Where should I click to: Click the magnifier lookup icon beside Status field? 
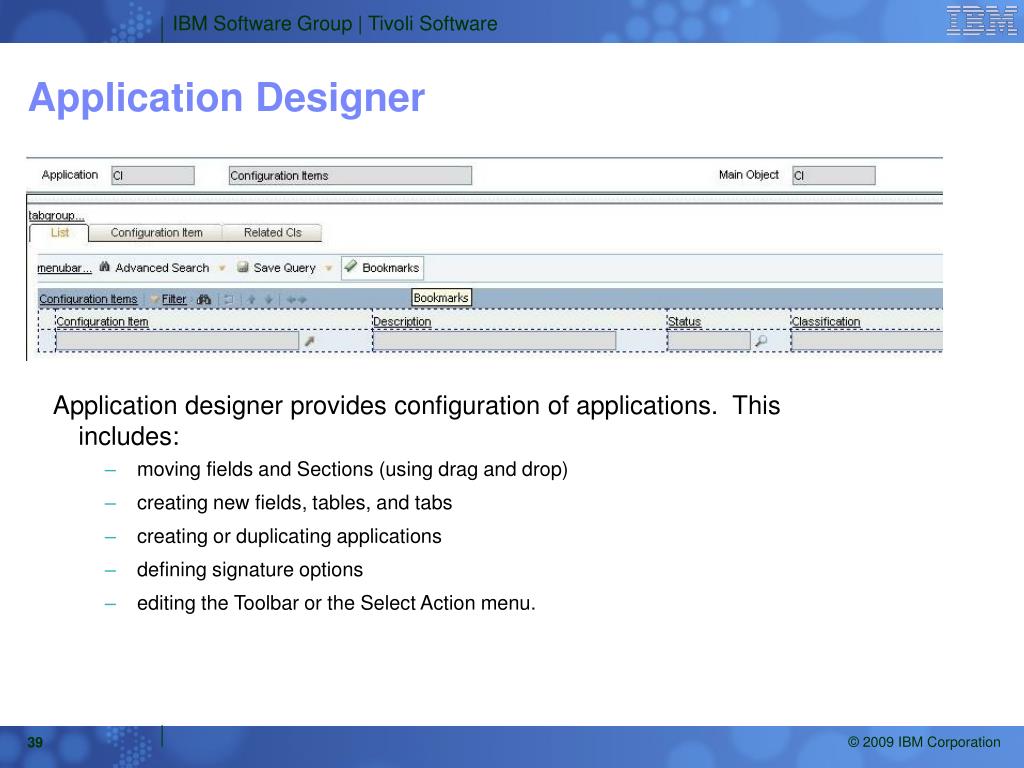(761, 341)
